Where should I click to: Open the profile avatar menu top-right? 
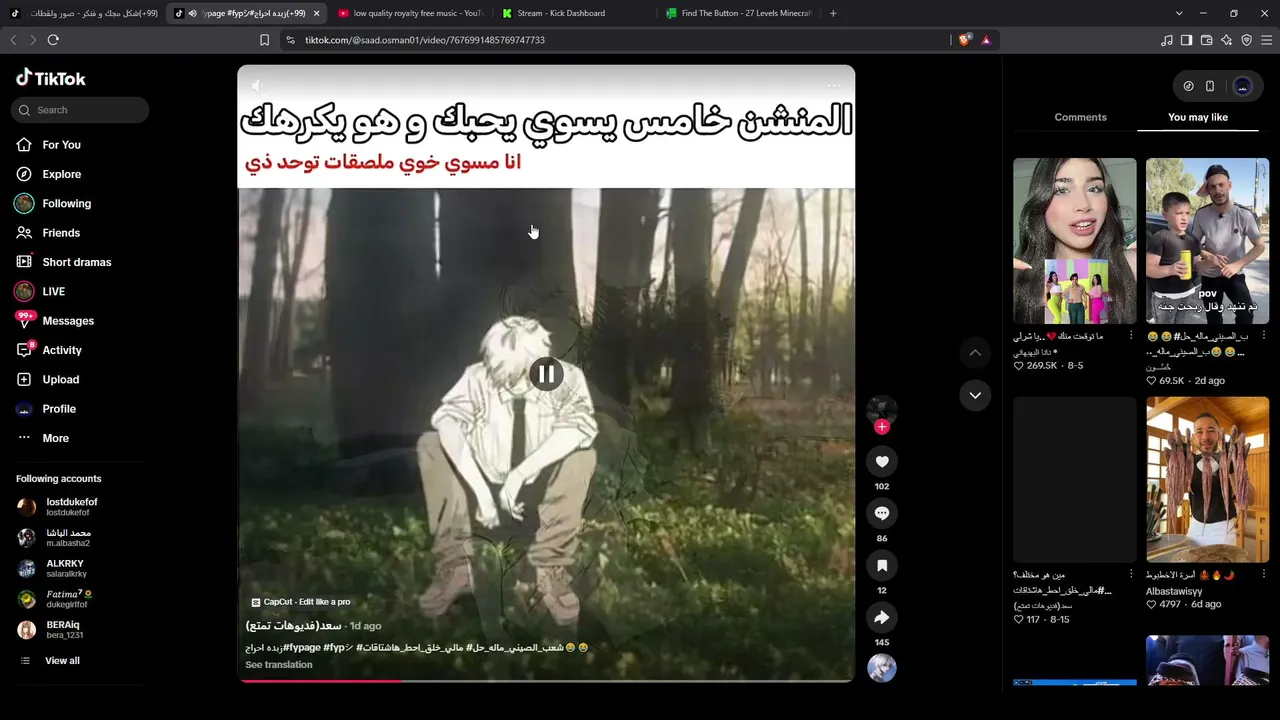point(1243,86)
